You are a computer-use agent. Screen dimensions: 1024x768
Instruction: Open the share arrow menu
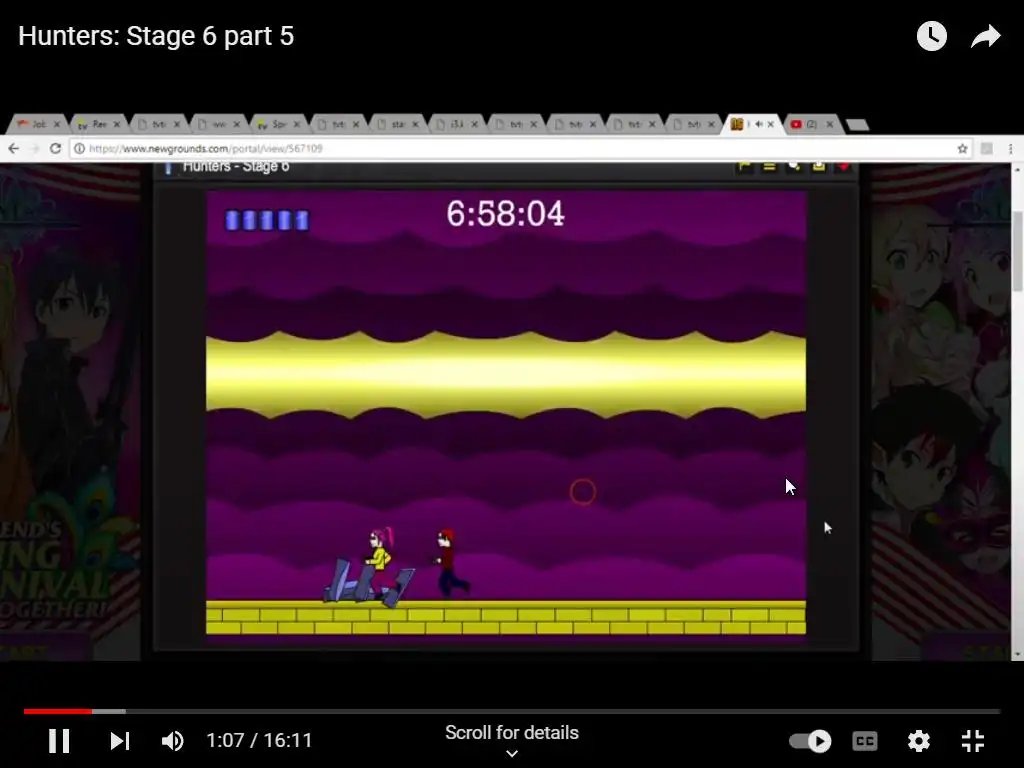[985, 36]
